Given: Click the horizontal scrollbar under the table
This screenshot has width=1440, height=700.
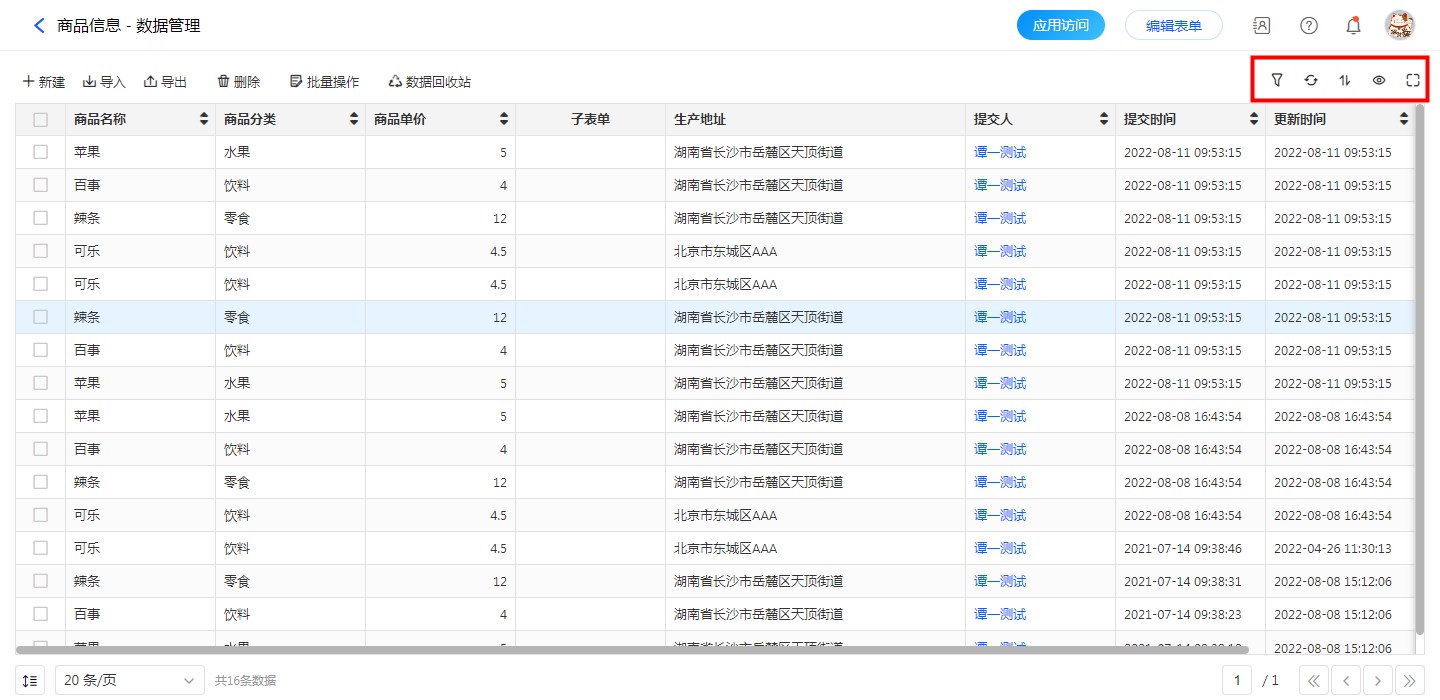Looking at the screenshot, I should coord(700,650).
